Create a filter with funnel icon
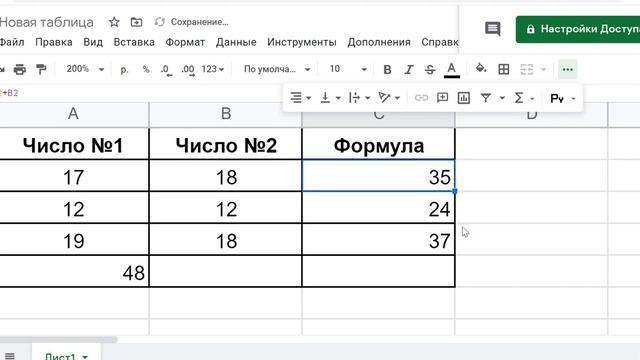 (x=485, y=98)
